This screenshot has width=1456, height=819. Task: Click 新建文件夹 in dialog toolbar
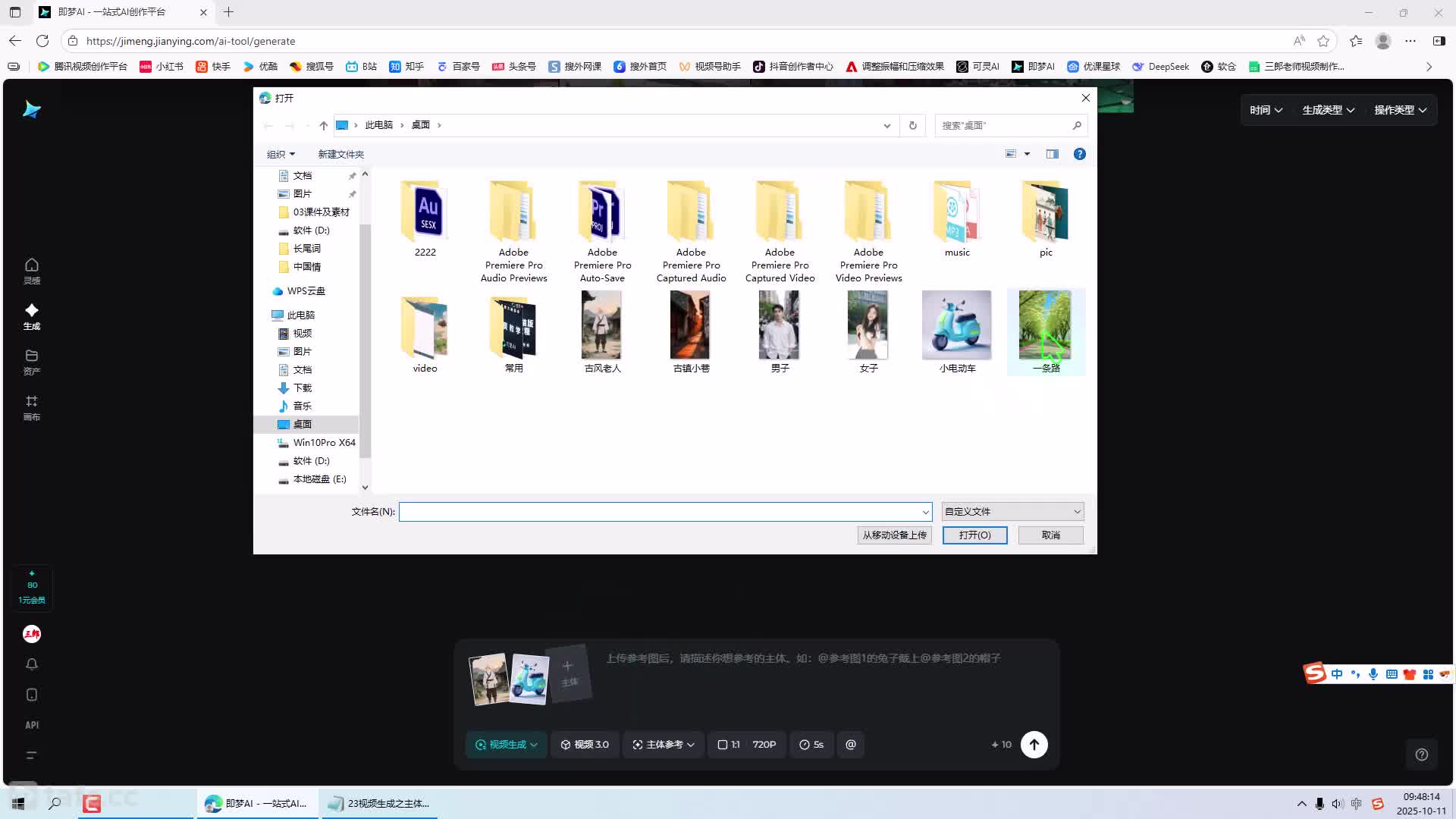point(340,154)
